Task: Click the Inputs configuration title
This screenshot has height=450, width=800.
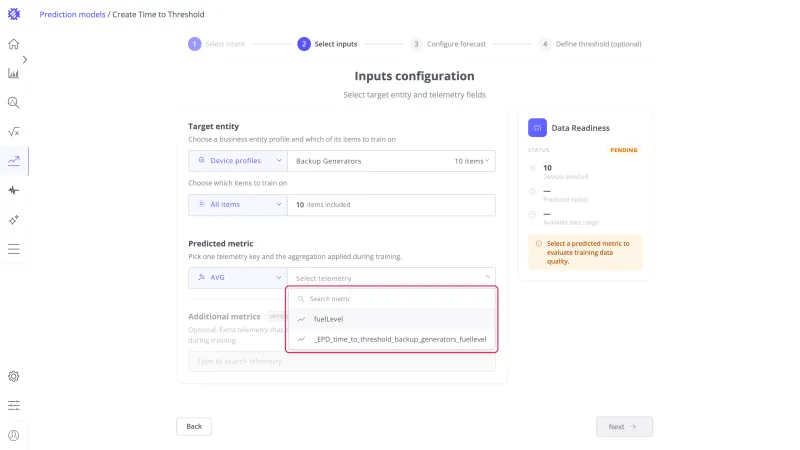Action: (414, 76)
